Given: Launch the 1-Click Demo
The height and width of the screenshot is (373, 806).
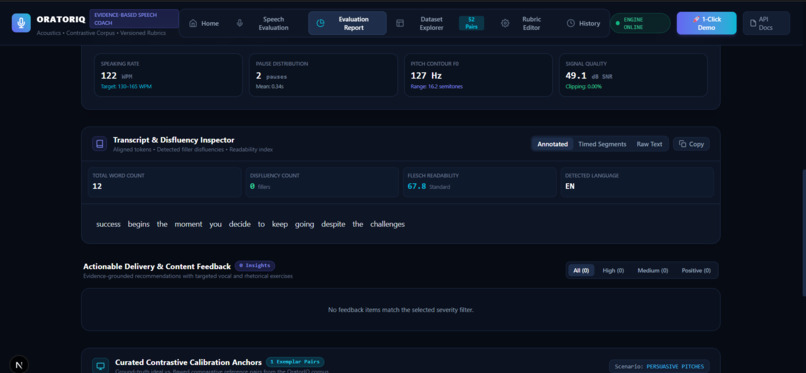Looking at the screenshot, I should (x=706, y=23).
